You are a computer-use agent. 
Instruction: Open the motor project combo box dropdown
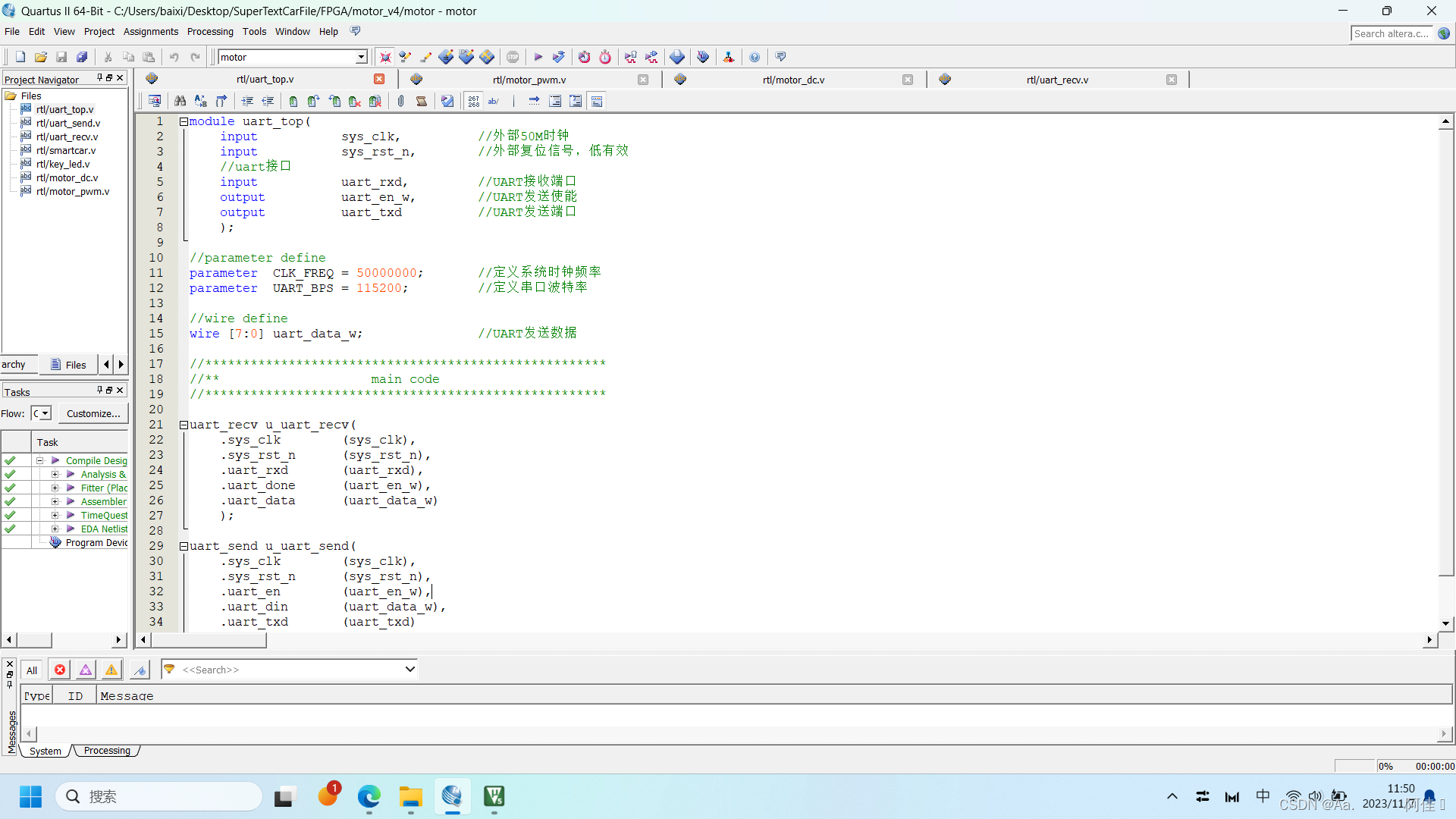tap(362, 57)
